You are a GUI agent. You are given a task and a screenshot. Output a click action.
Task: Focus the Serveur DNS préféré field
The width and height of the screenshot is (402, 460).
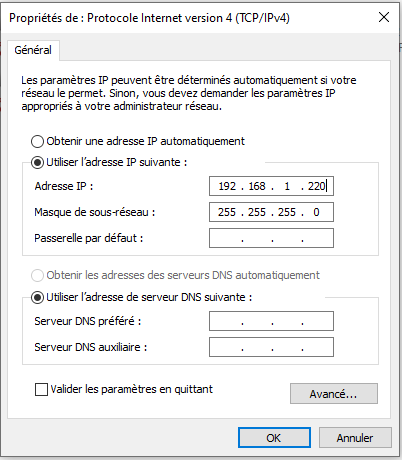pos(271,321)
